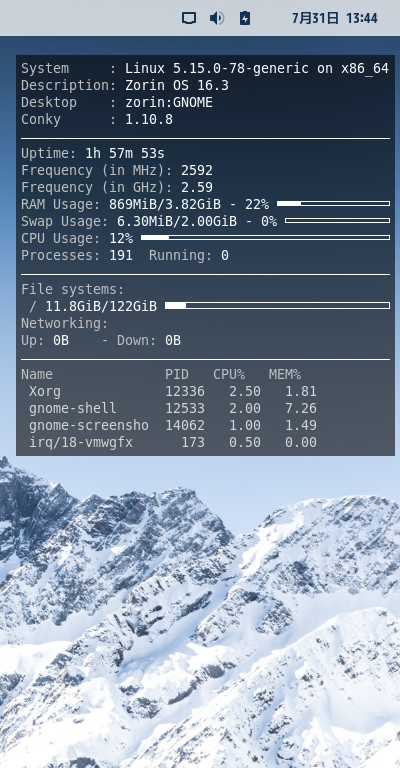Viewport: 400px width, 768px height.
Task: Click the 'Zorin OS 16.3' description text
Action: point(177,86)
